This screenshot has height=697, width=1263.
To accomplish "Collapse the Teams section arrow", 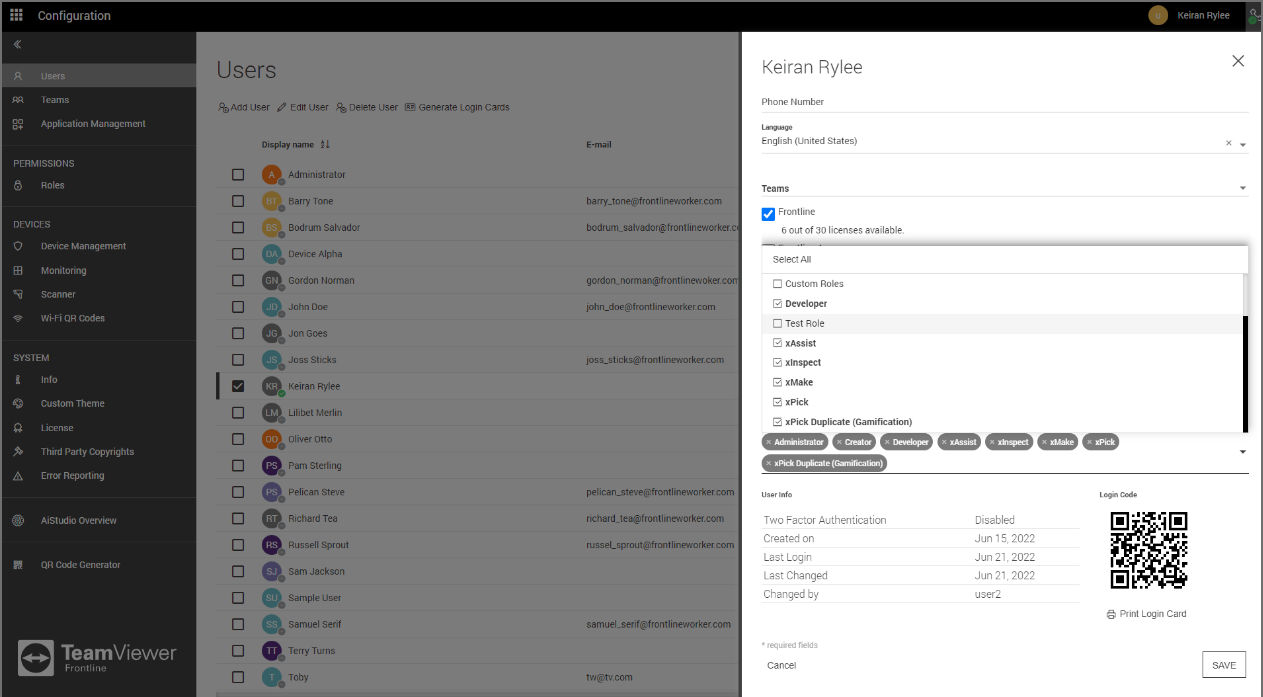I will [x=1243, y=188].
